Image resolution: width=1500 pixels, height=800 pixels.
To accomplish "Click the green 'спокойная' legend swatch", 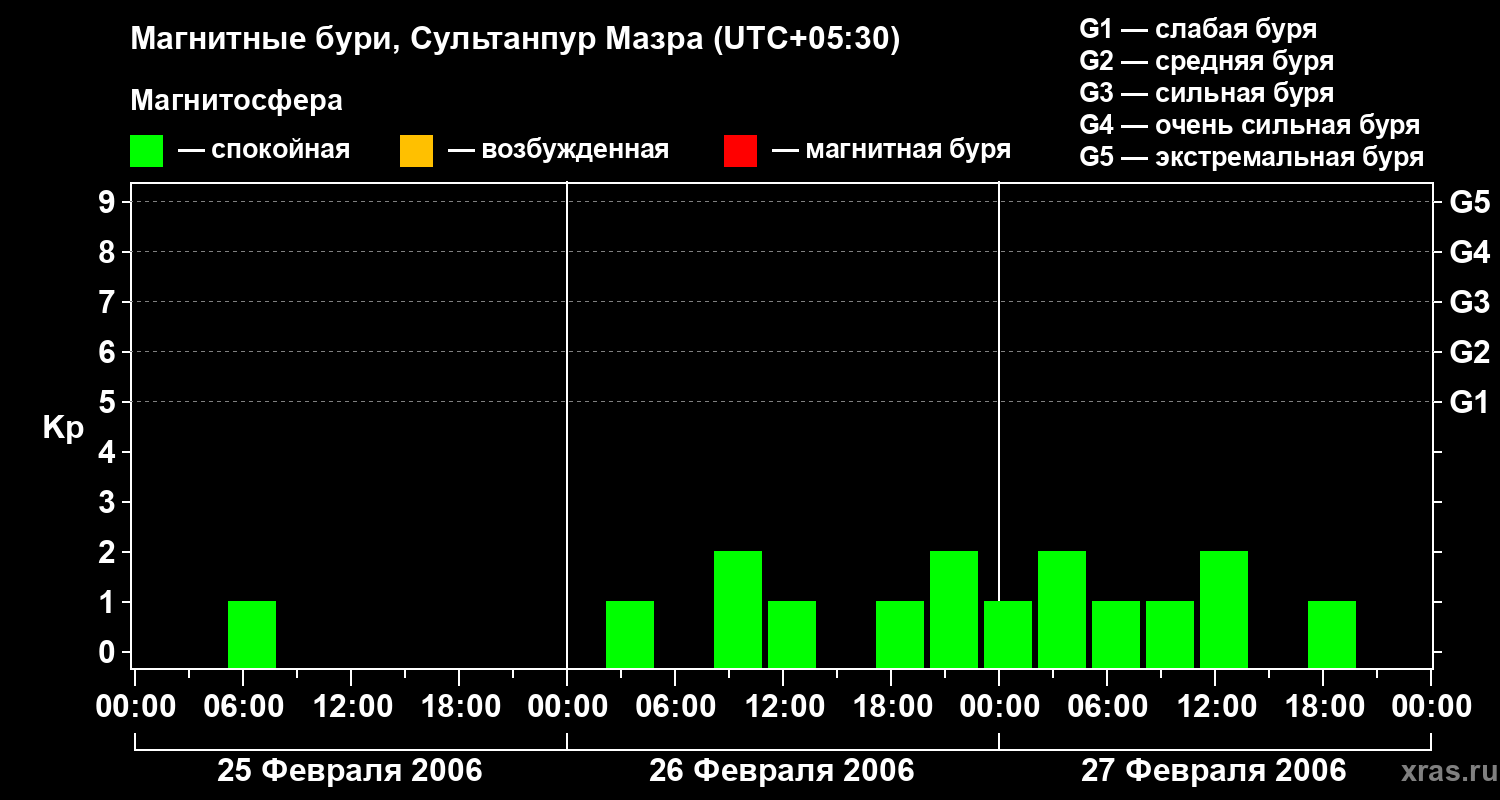I will pos(147,151).
